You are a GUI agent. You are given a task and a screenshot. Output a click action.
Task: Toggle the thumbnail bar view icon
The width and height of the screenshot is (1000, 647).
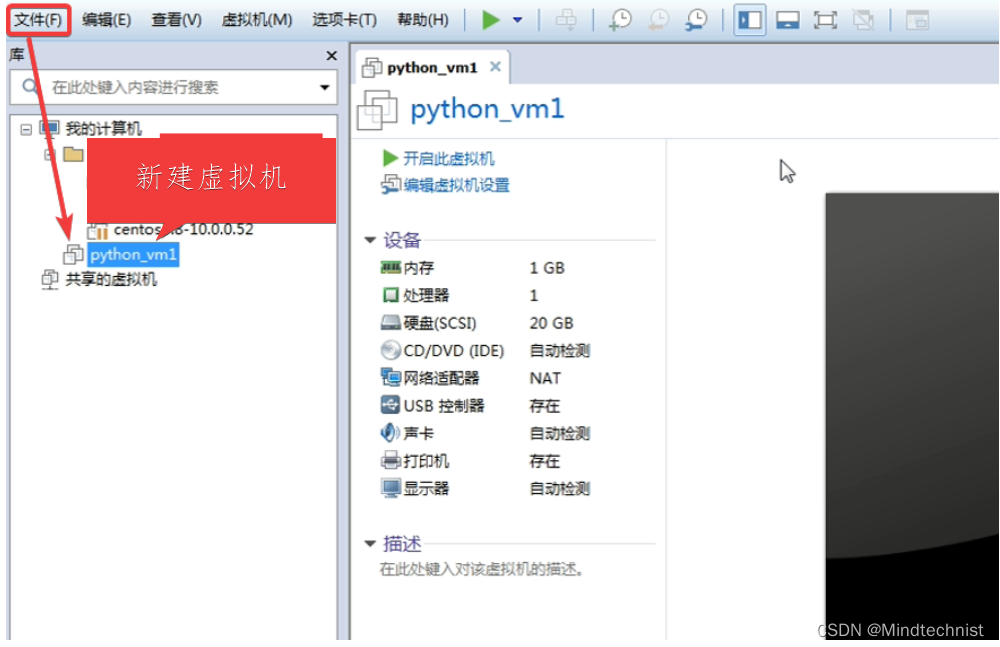788,20
